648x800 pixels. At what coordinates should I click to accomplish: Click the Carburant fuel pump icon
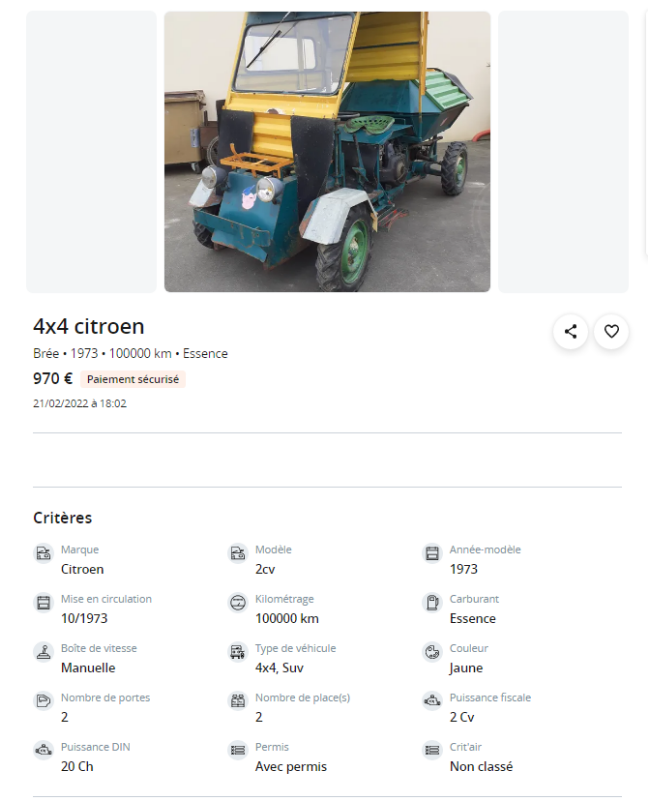pyautogui.click(x=432, y=603)
